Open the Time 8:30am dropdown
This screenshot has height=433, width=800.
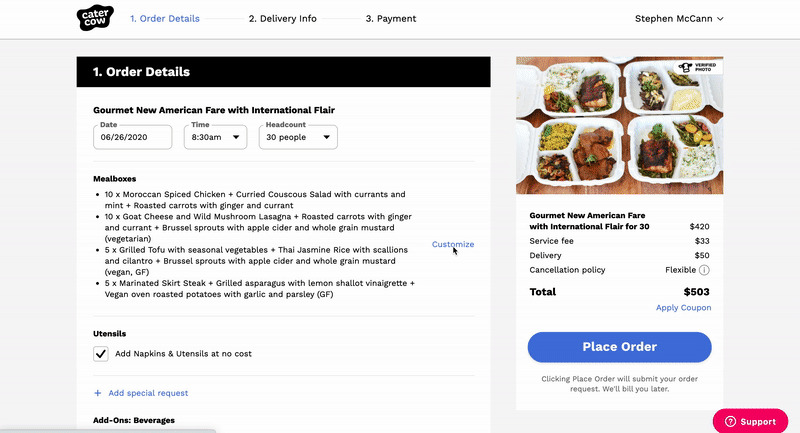[x=215, y=137]
